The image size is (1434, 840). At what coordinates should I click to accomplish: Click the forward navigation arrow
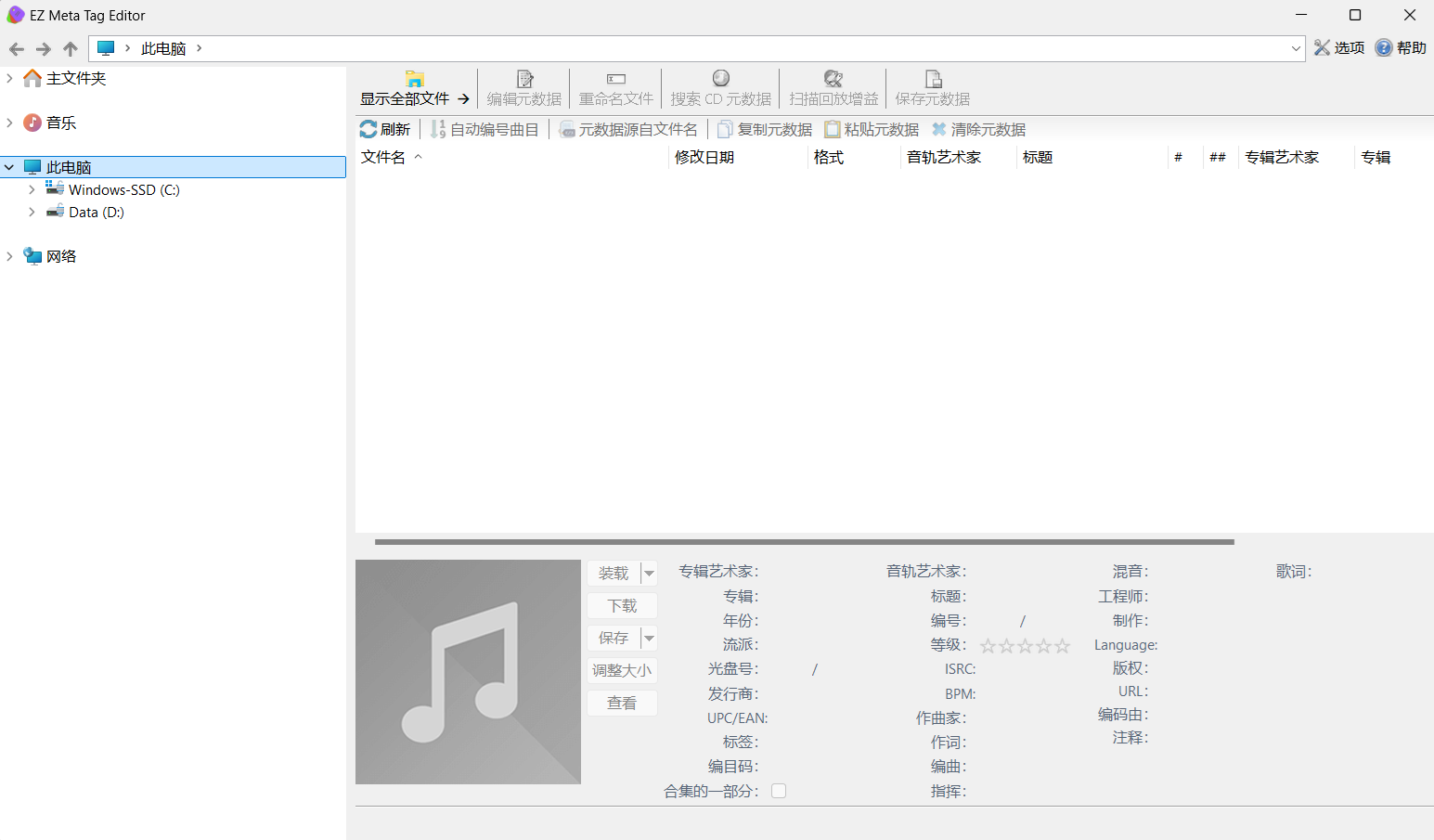(x=44, y=49)
